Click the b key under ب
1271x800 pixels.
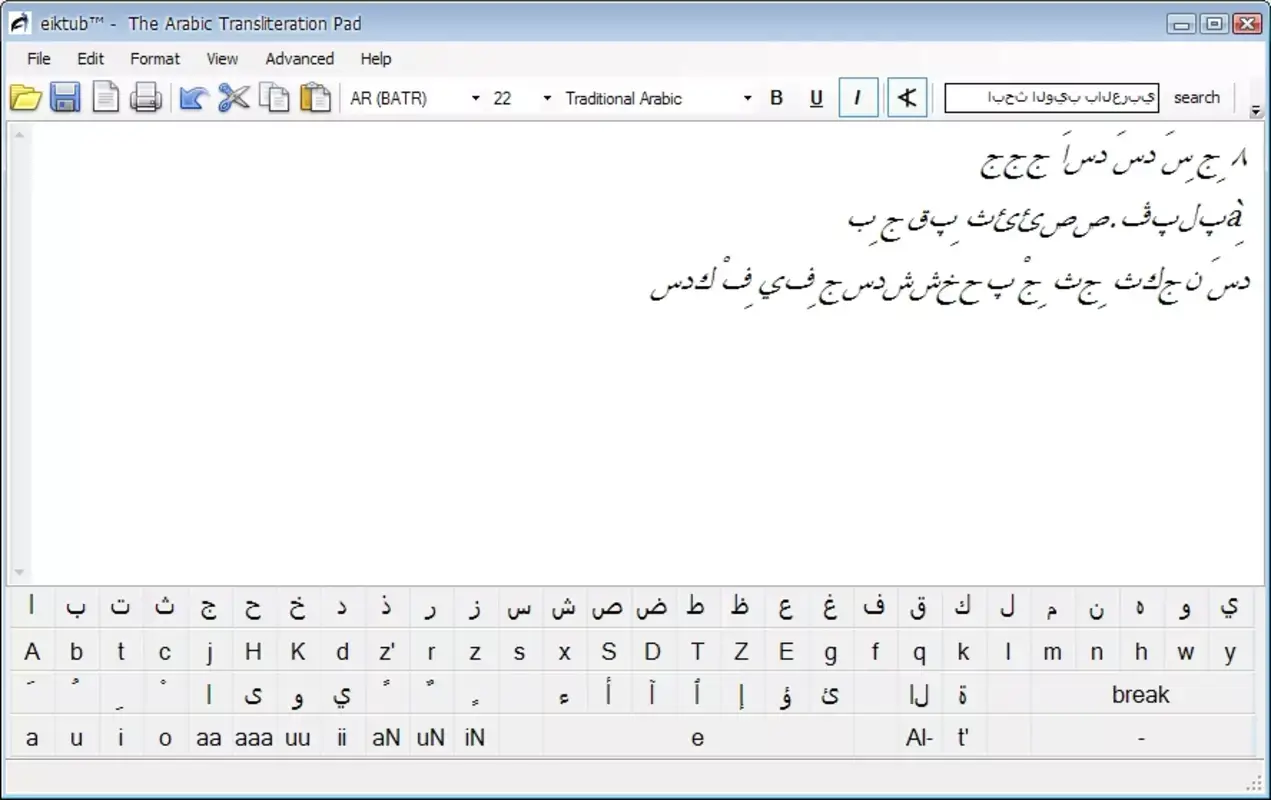point(76,653)
